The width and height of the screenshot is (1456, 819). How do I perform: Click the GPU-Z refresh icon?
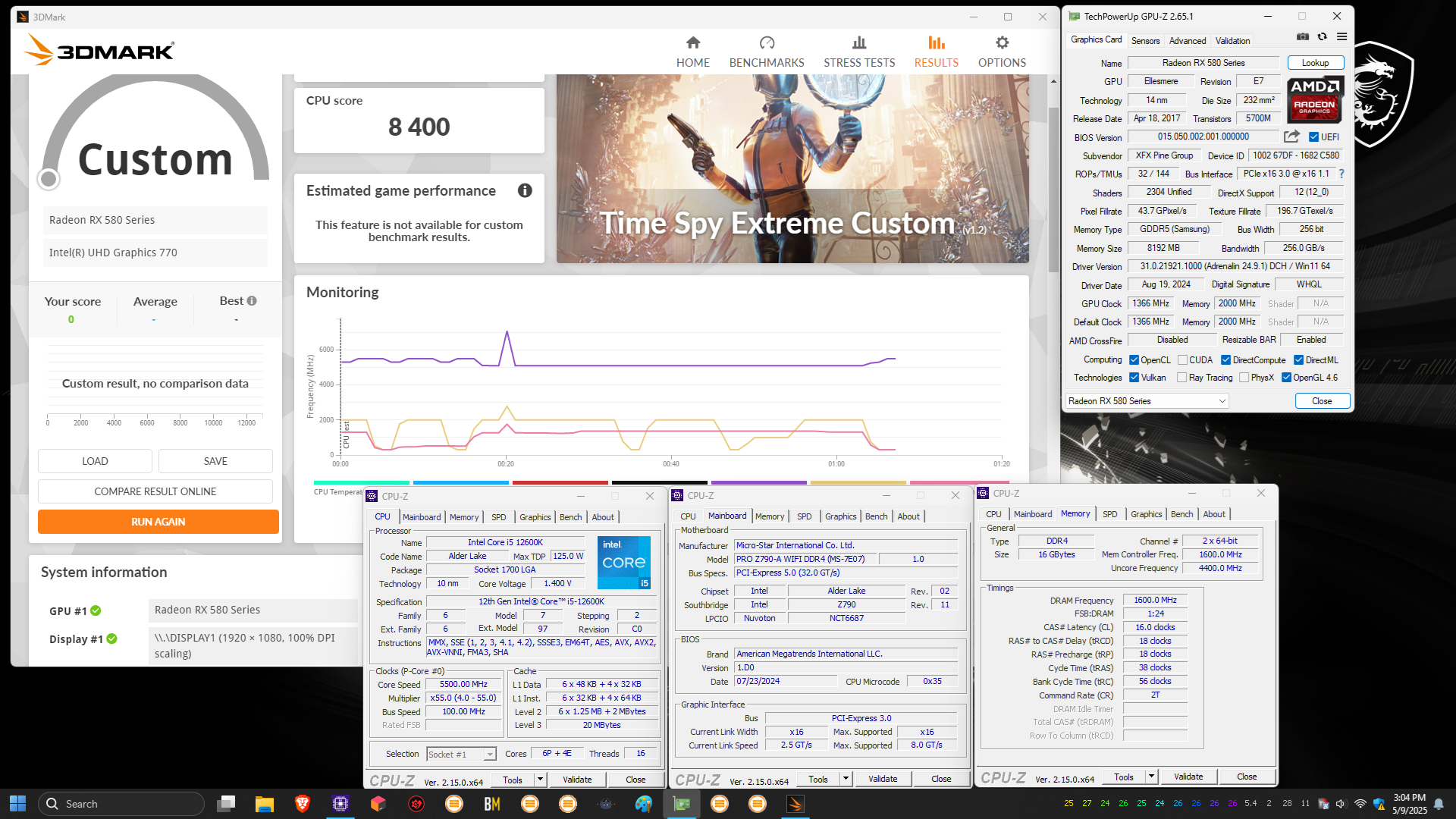(1323, 36)
